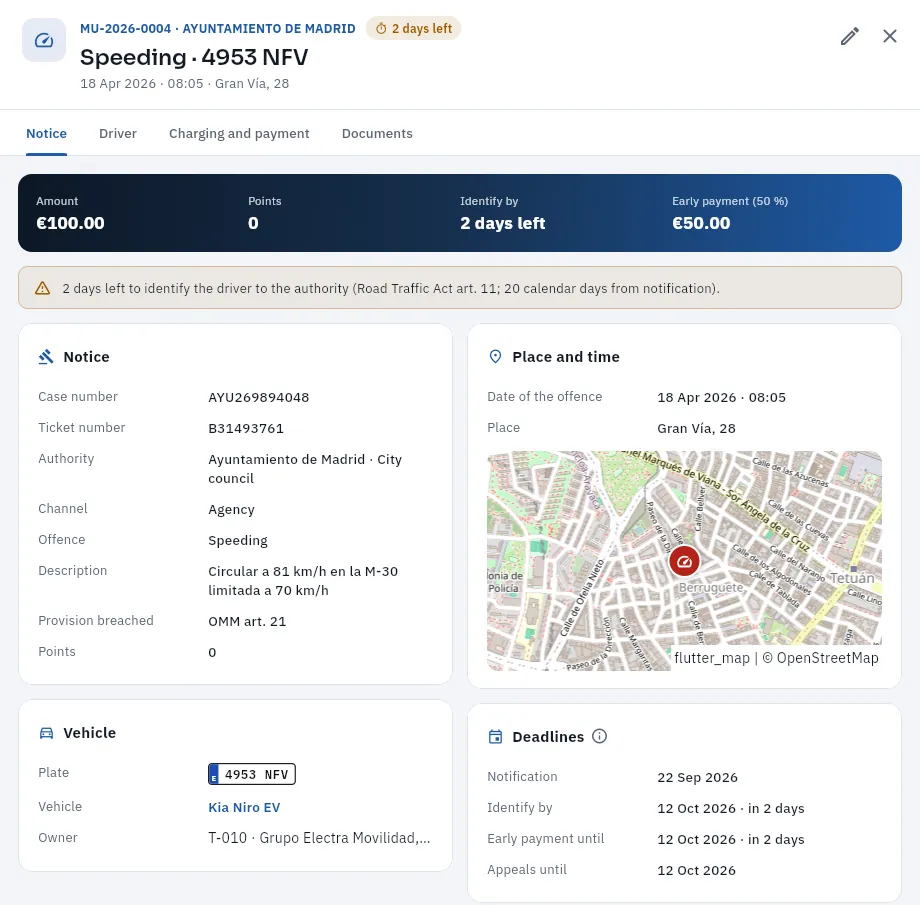
Task: Click the gavel icon beside Notice heading
Action: pos(46,357)
